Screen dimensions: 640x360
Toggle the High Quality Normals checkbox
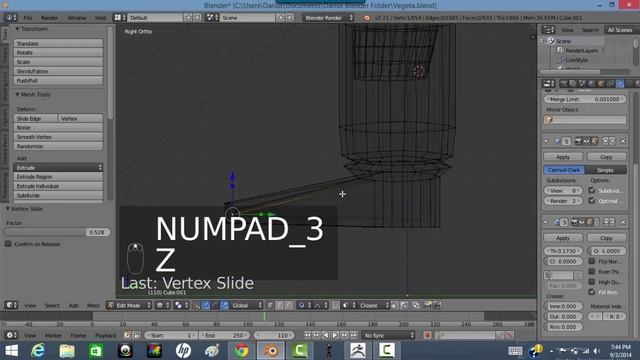(x=591, y=281)
